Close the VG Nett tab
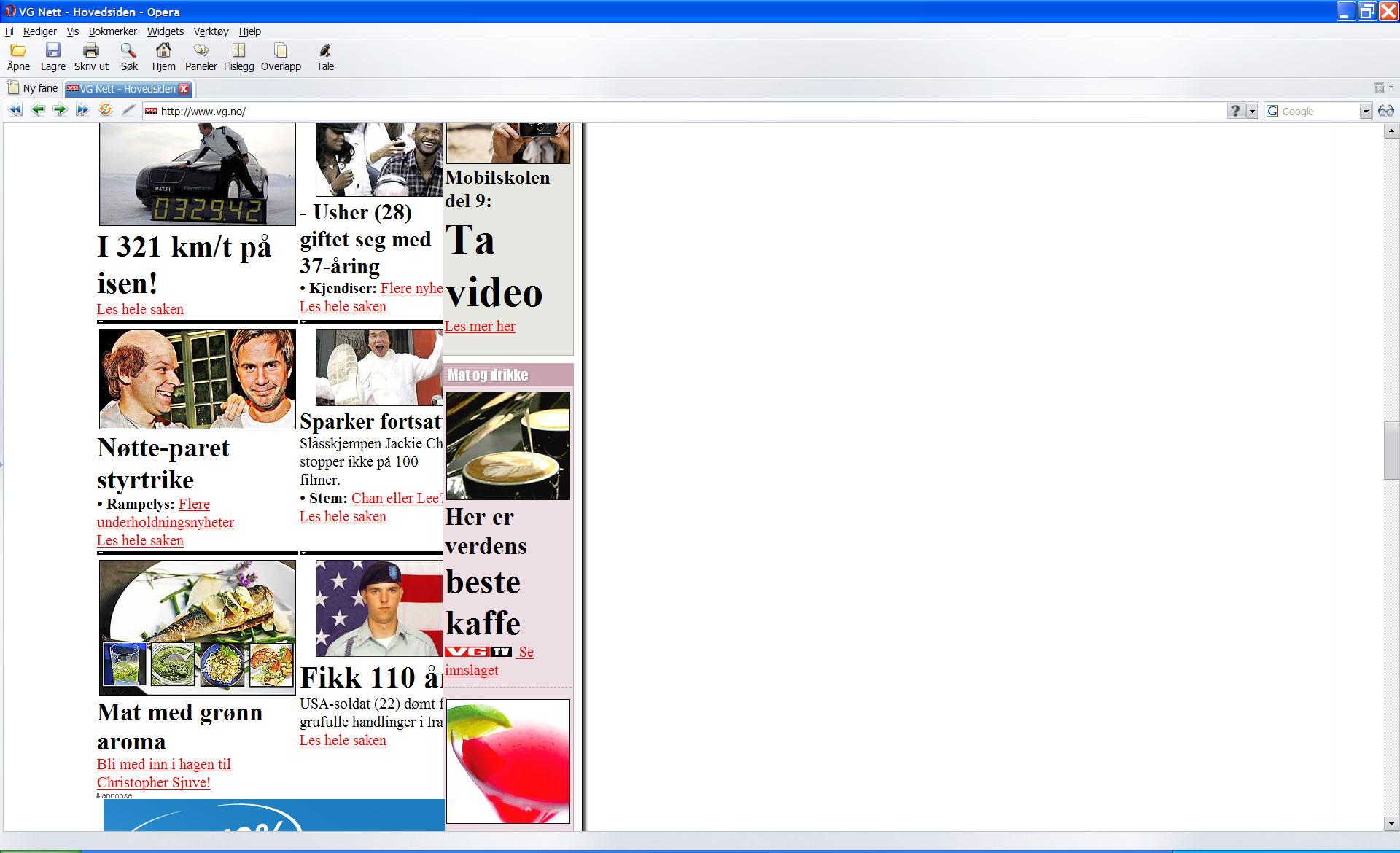 pyautogui.click(x=184, y=89)
